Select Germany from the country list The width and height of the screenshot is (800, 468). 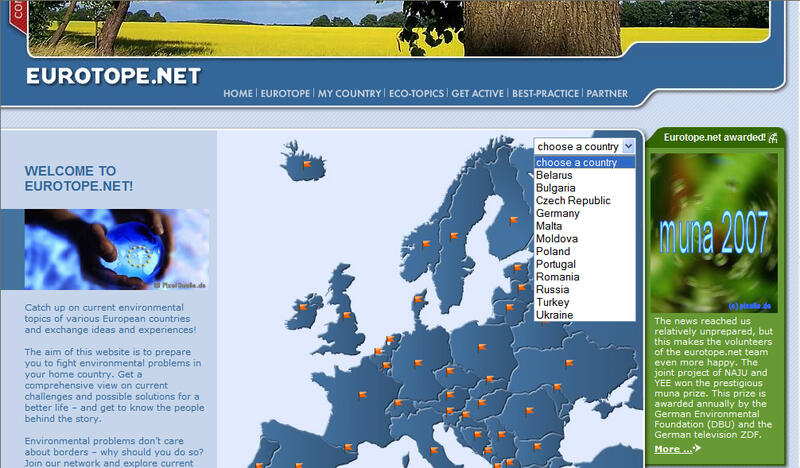[558, 213]
